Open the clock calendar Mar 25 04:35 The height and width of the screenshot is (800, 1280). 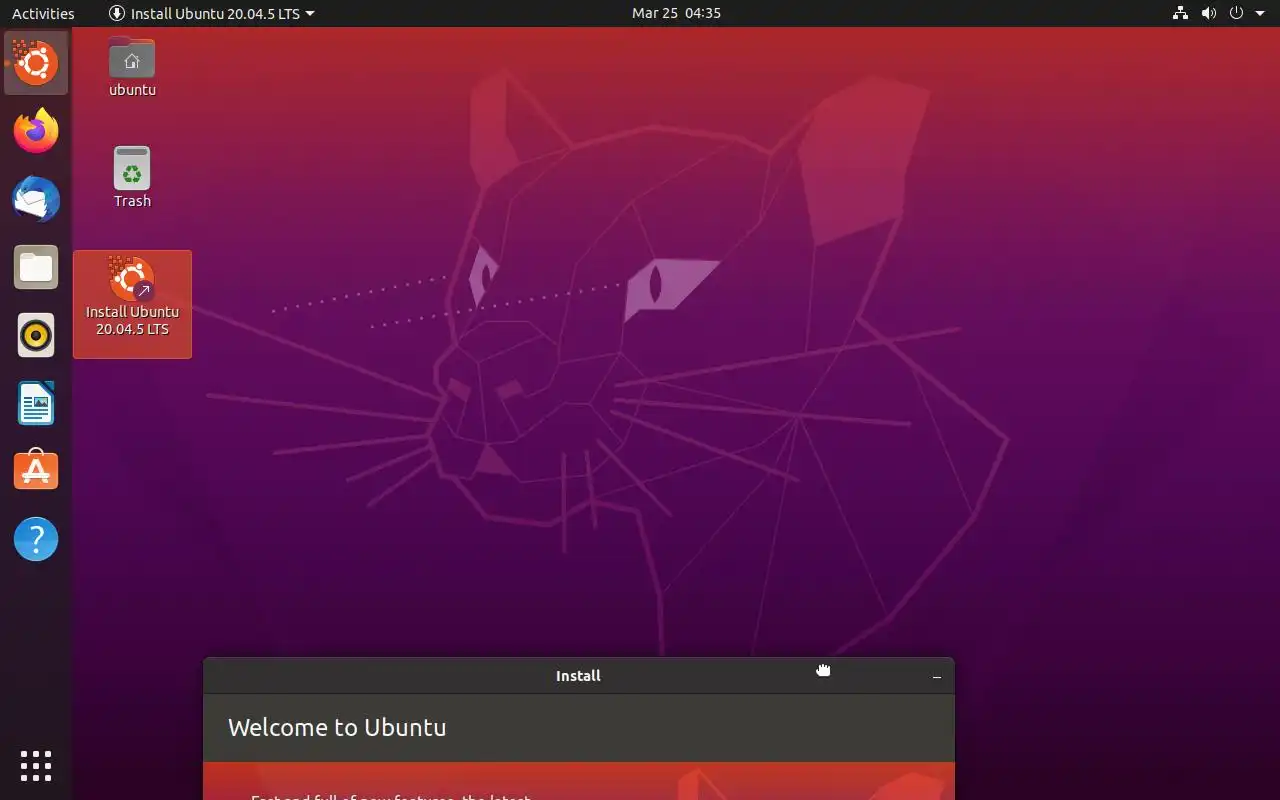click(676, 13)
